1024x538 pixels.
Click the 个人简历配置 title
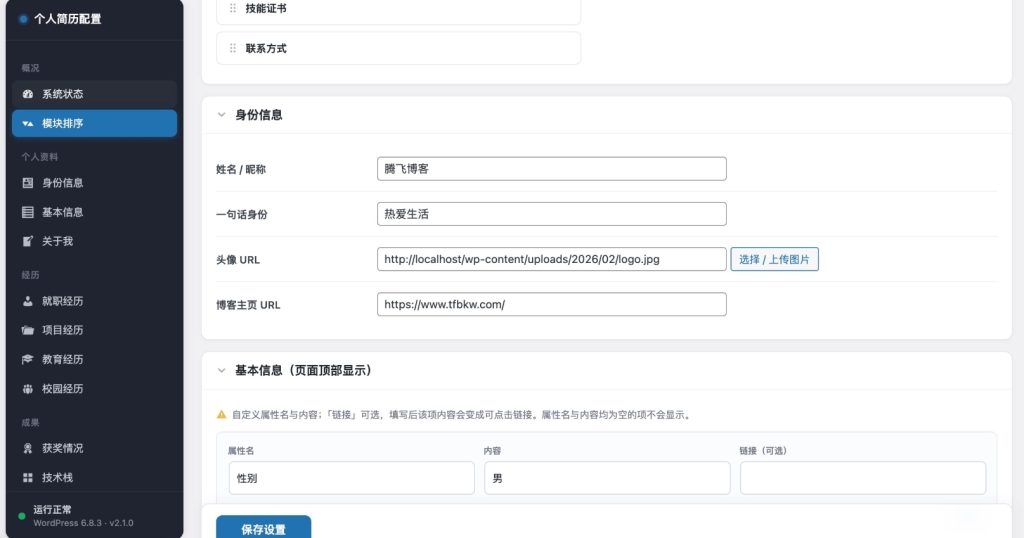67,19
